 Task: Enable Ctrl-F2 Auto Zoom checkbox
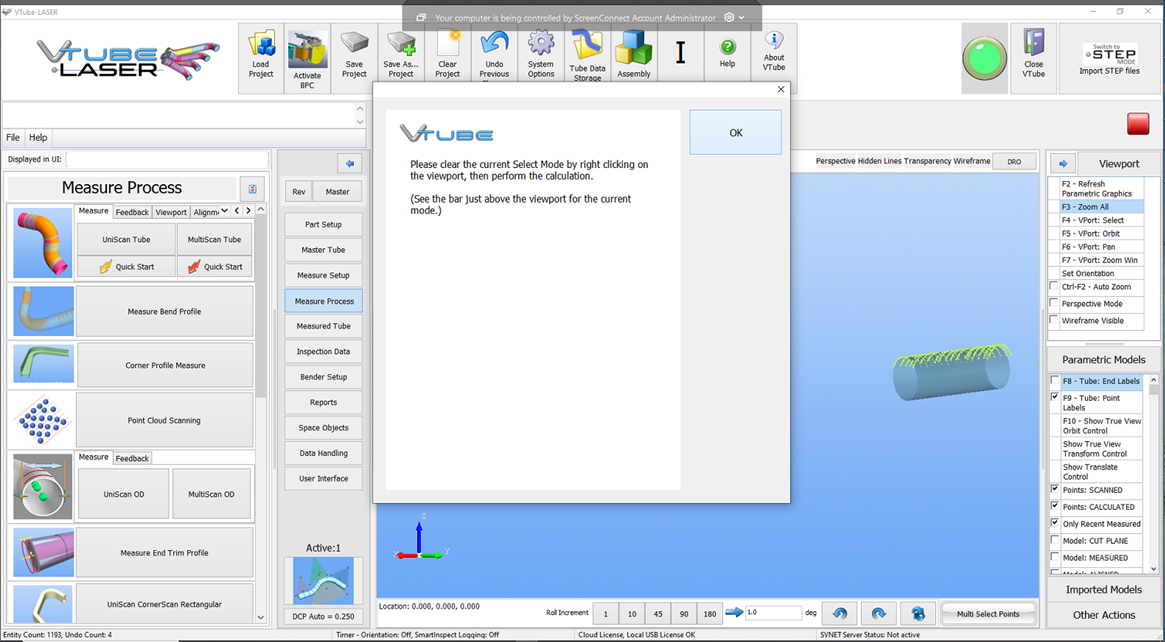click(x=1054, y=286)
